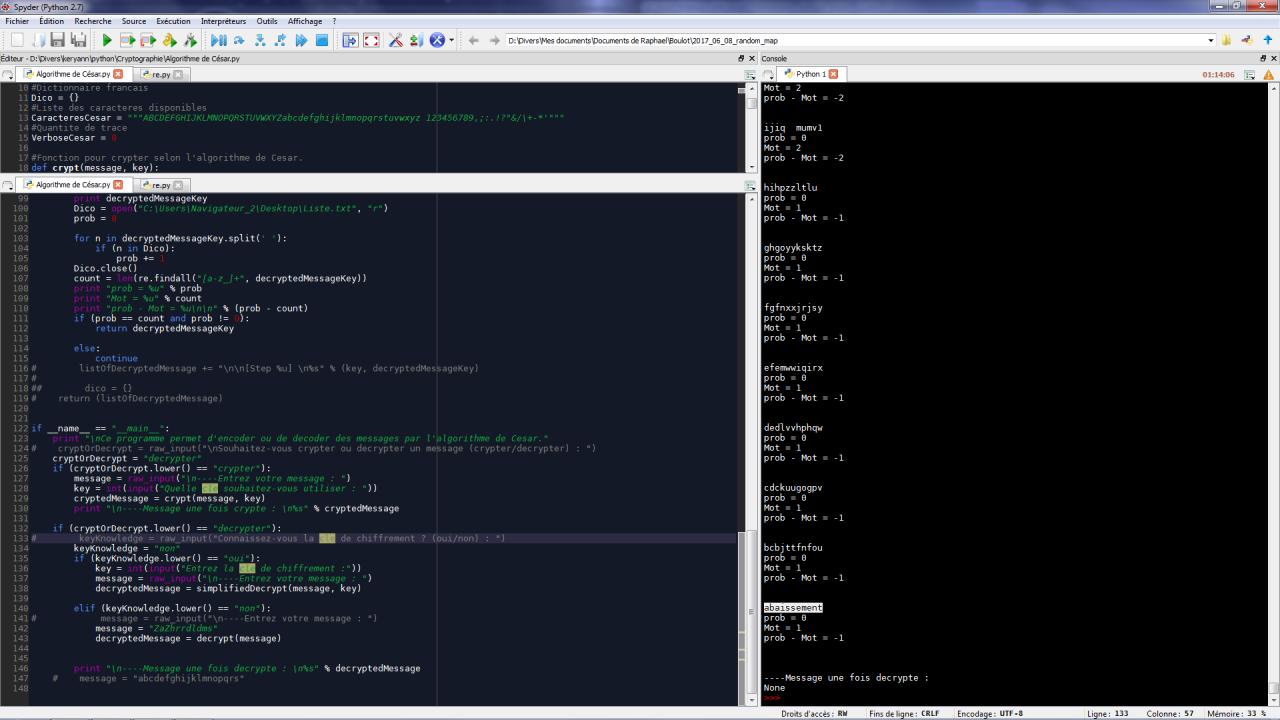Step return in the debugger
Image resolution: width=1280 pixels, height=720 pixels.
point(280,40)
